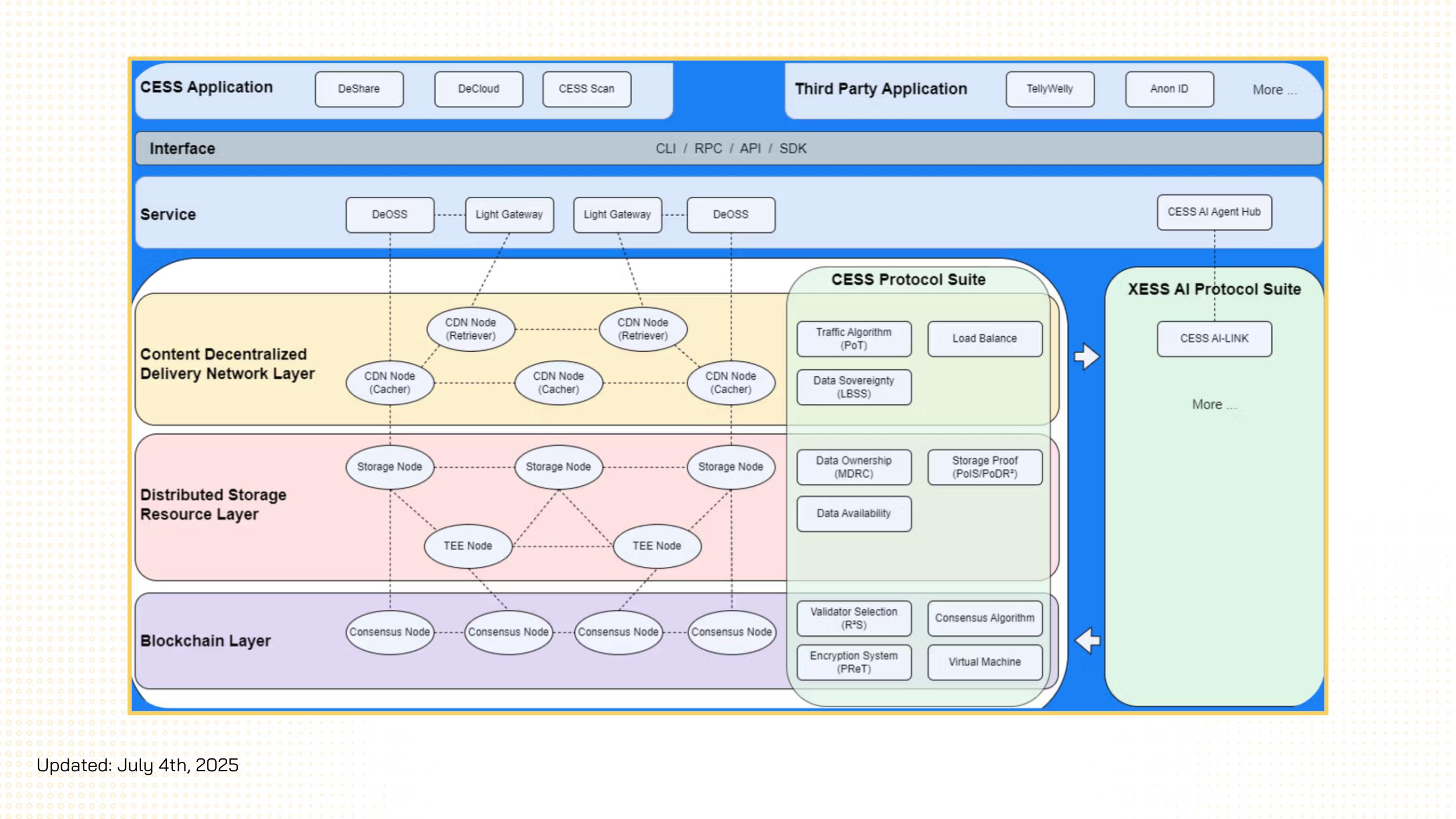Select the Data Ownership (MDRC) box
Screen dimensions: 1456x819
pyautogui.click(x=854, y=467)
